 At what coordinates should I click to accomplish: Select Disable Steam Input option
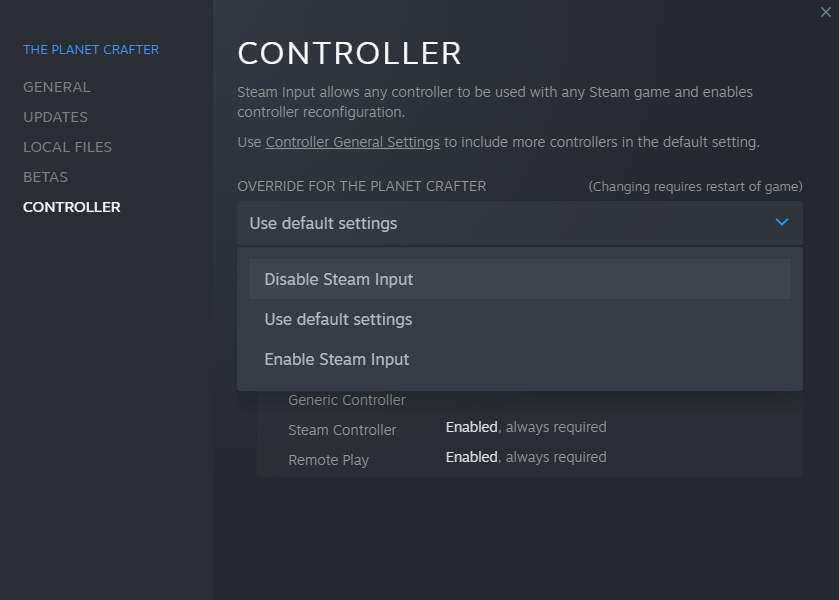click(520, 279)
